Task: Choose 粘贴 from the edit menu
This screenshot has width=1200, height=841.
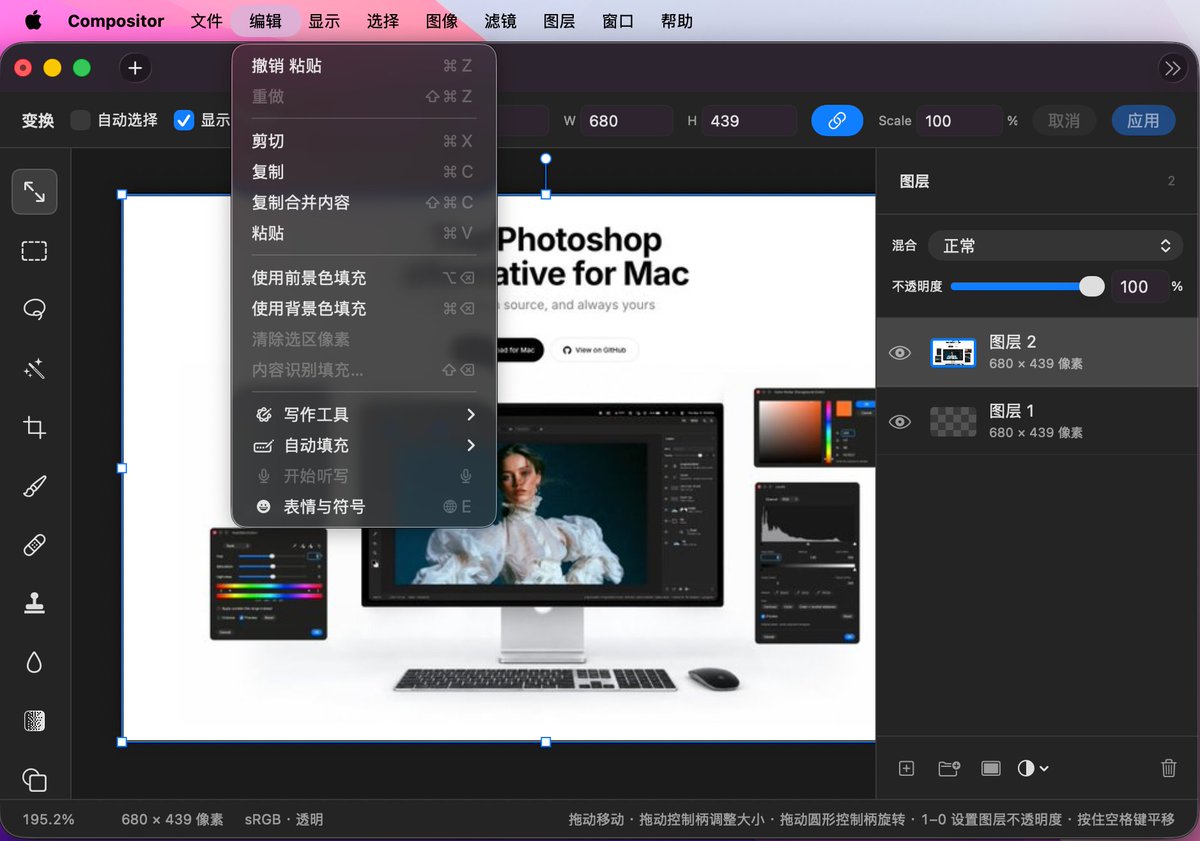Action: (x=364, y=233)
